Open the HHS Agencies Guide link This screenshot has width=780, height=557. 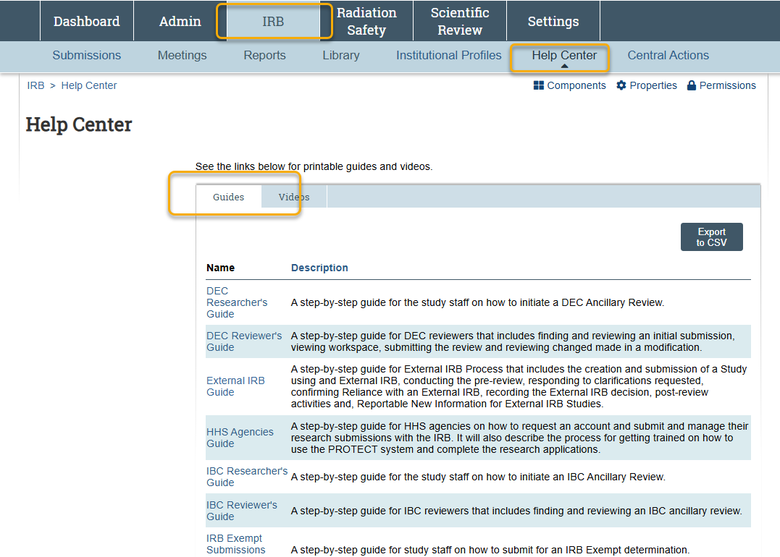(x=240, y=438)
